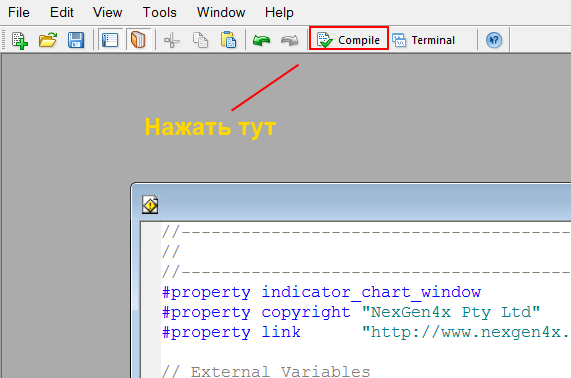The image size is (571, 378).
Task: Click the context Help icon
Action: click(x=494, y=40)
